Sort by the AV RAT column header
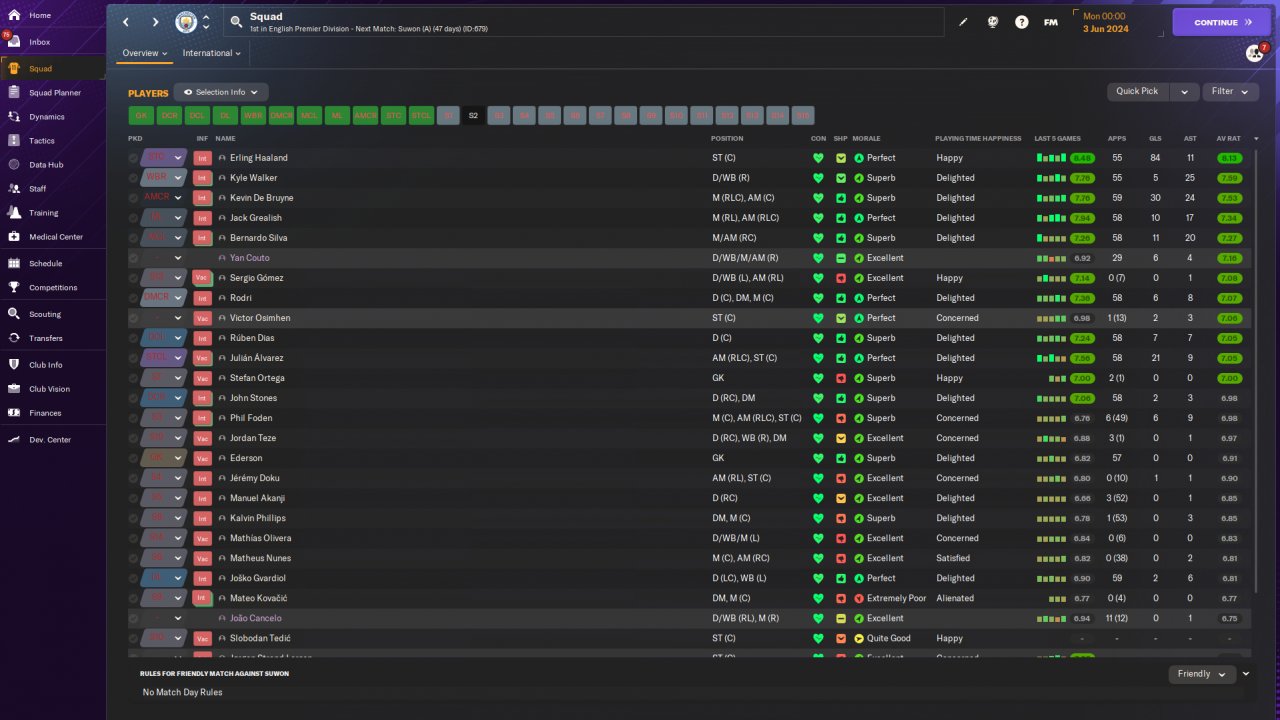This screenshot has height=720, width=1280. (x=1228, y=138)
